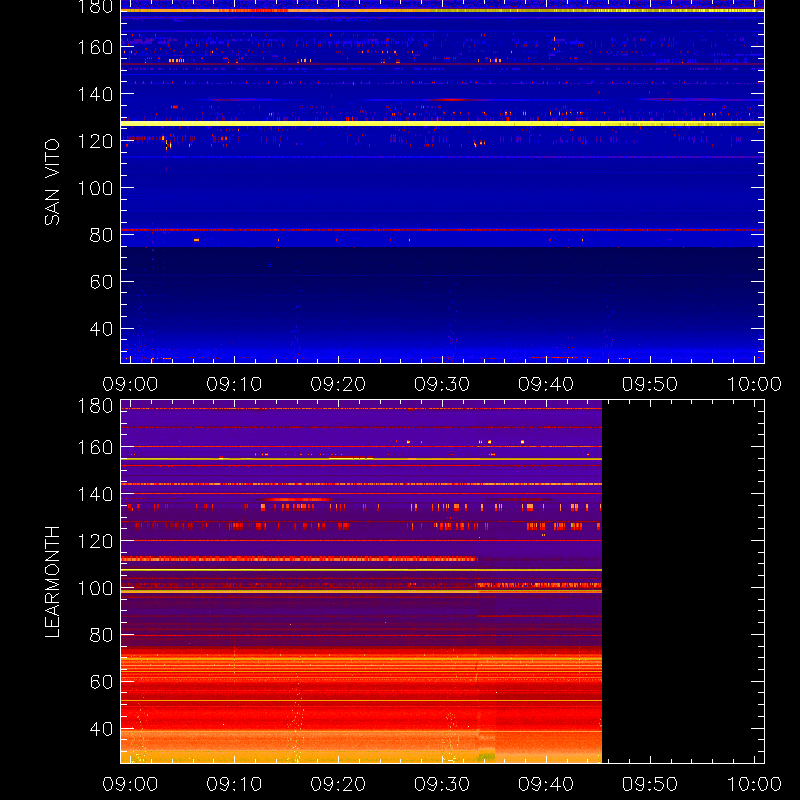Image resolution: width=800 pixels, height=800 pixels.
Task: Choose the 120 frequency label on Learmonth axis
Action: click(95, 541)
